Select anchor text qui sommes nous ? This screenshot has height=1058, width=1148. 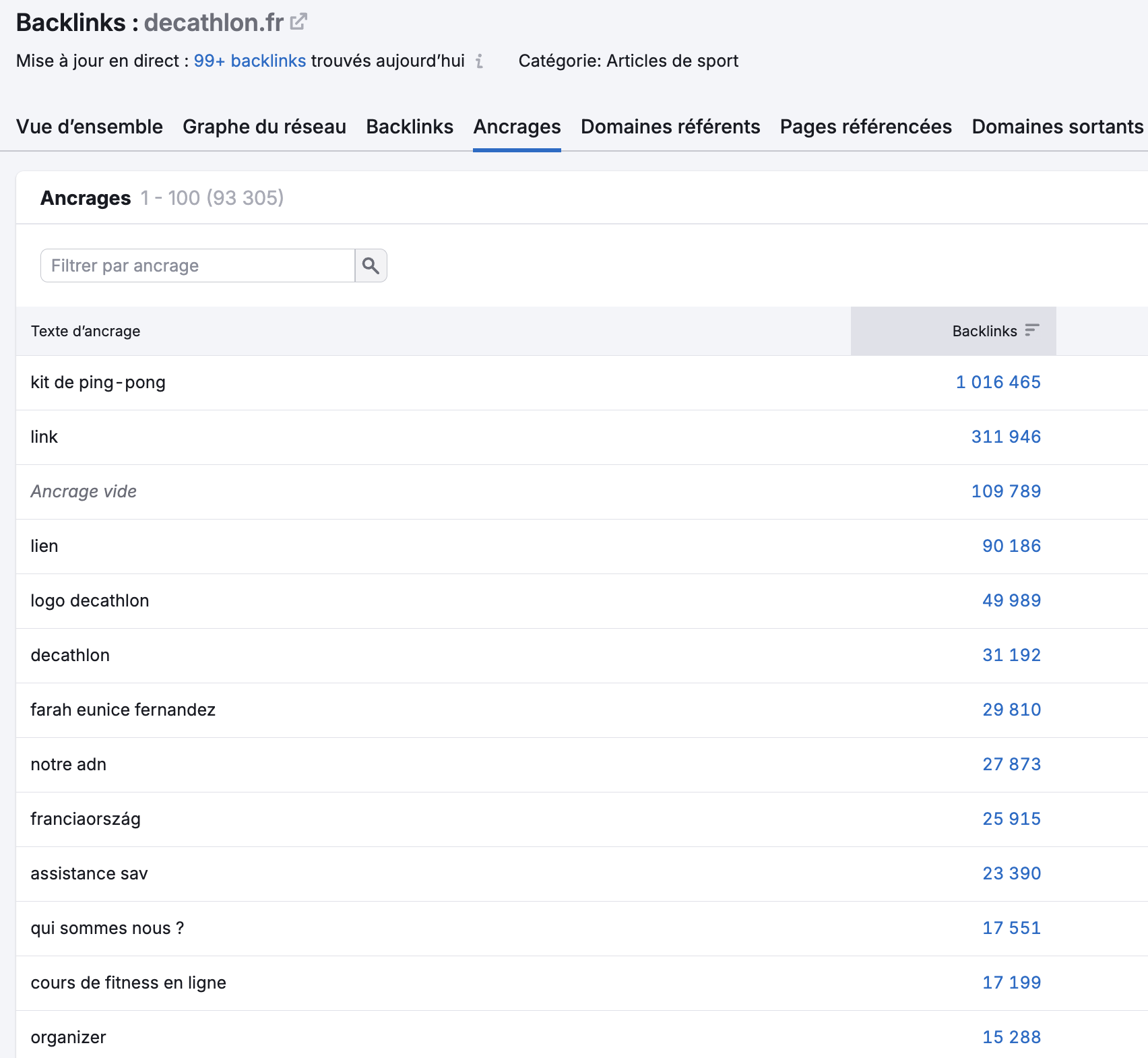pos(107,928)
